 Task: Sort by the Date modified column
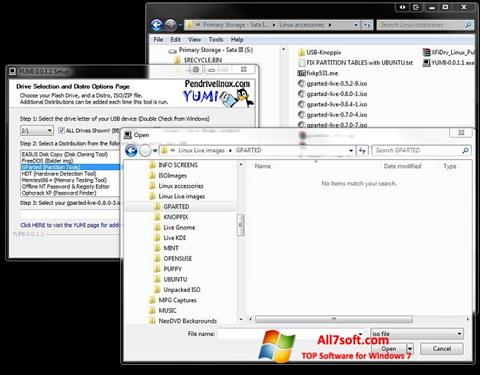coord(402,166)
